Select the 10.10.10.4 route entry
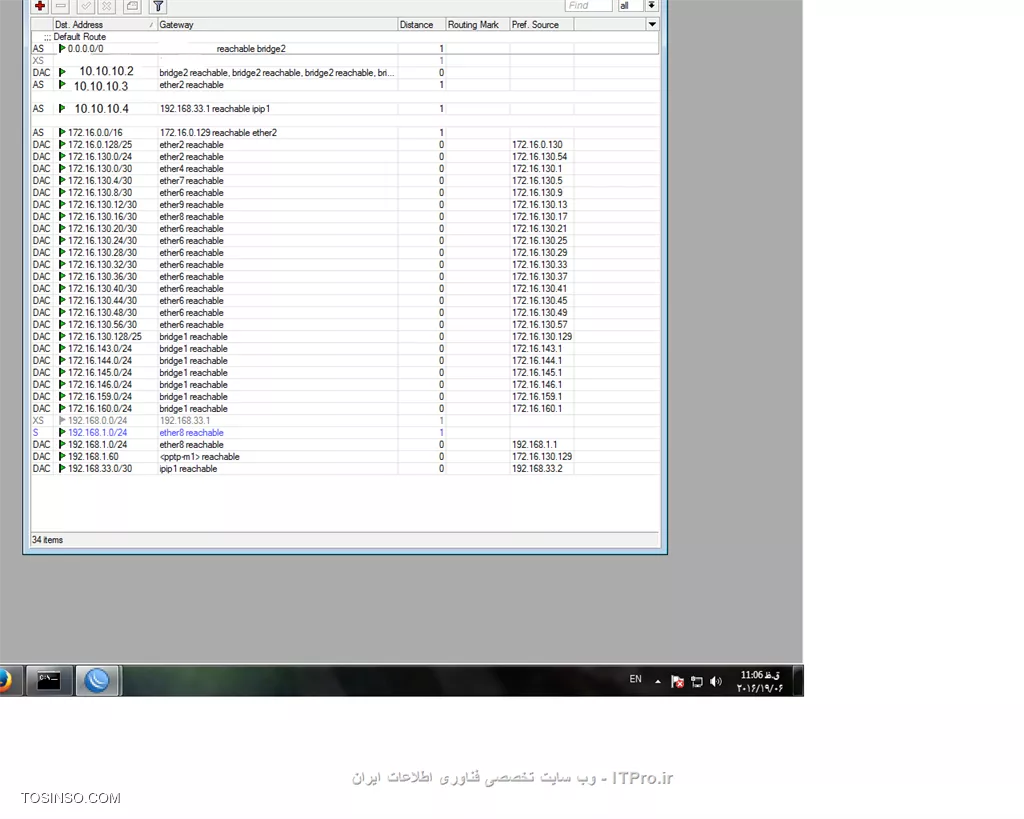The height and width of the screenshot is (819, 1024). point(345,108)
